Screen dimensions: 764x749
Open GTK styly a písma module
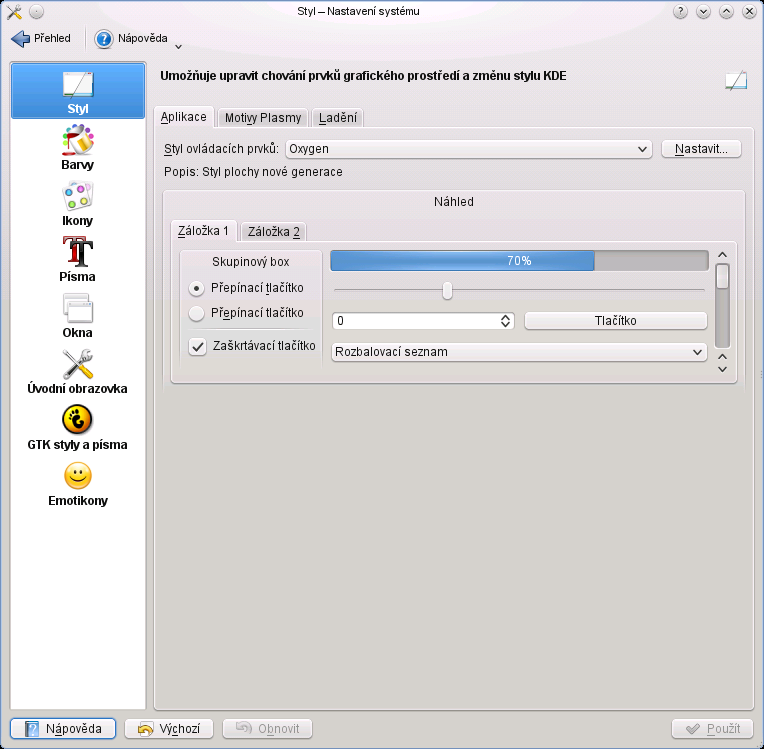(77, 427)
